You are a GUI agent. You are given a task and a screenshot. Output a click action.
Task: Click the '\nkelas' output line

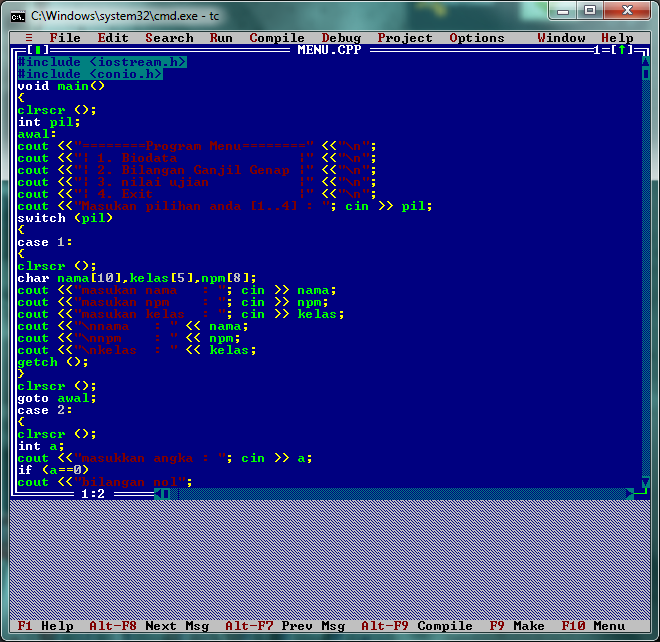click(x=137, y=350)
